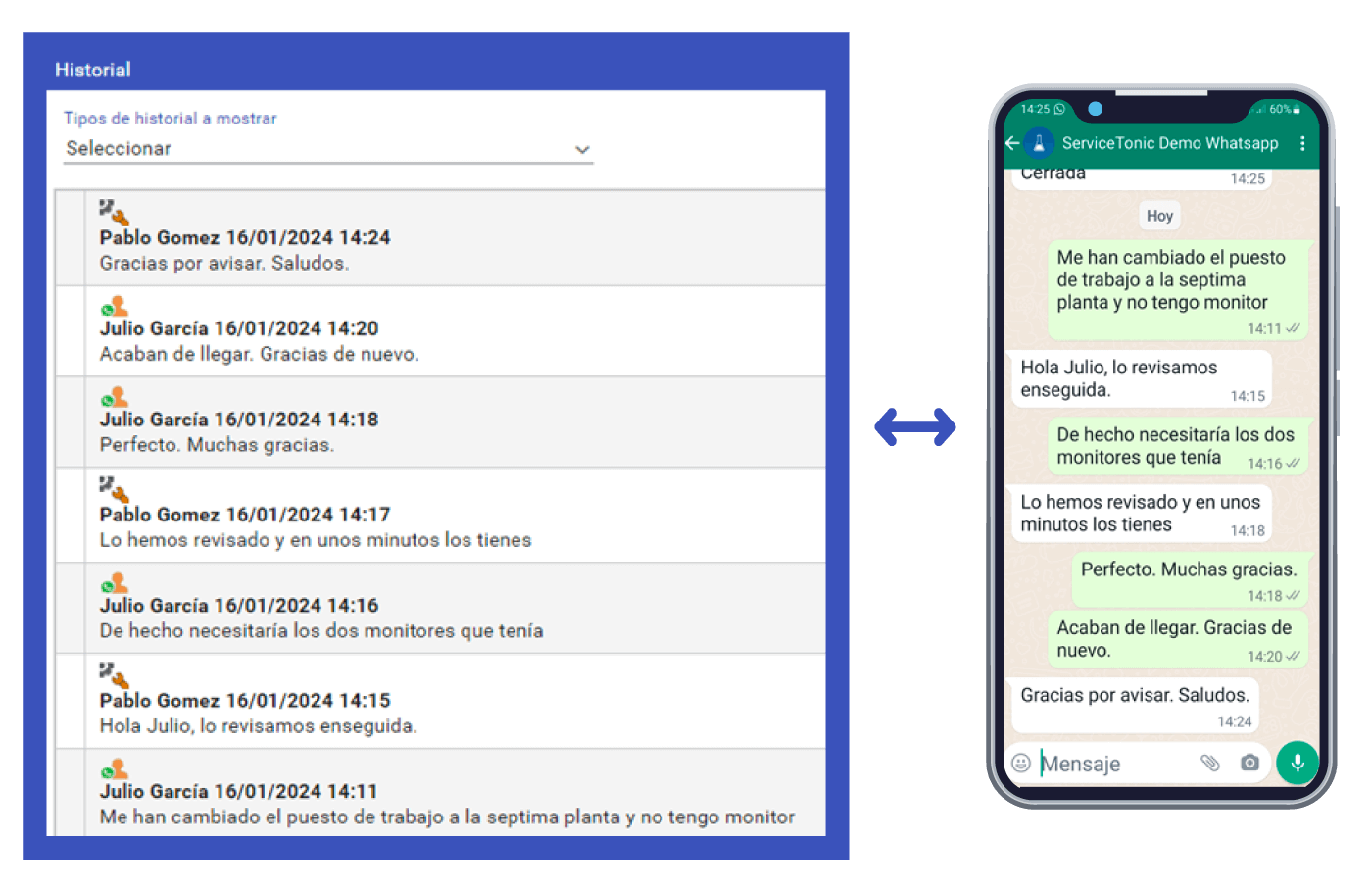Click the contact icon above Julio García 14:16
1372x891 pixels.
click(x=114, y=583)
